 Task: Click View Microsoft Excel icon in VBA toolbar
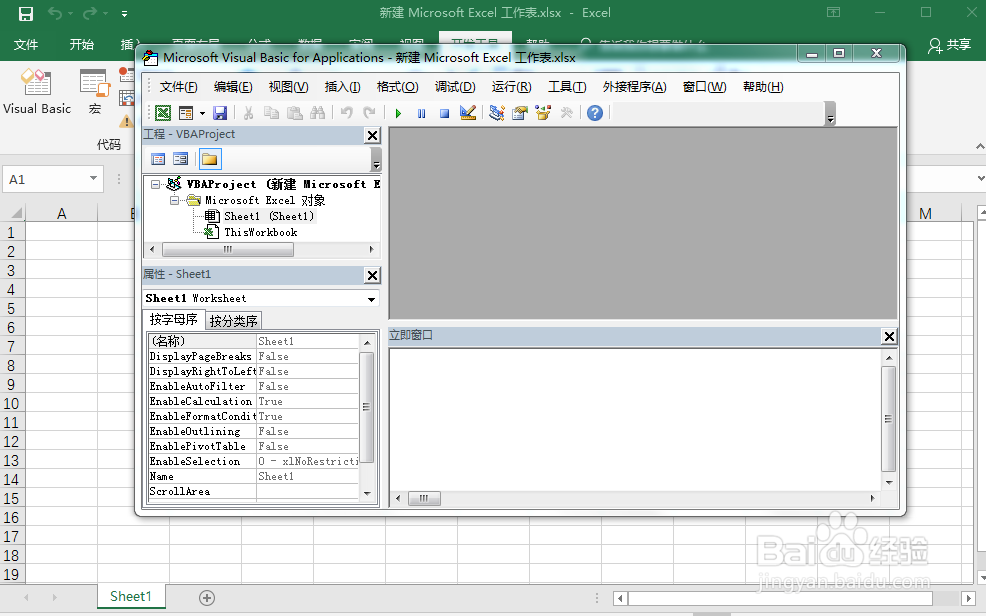(163, 113)
